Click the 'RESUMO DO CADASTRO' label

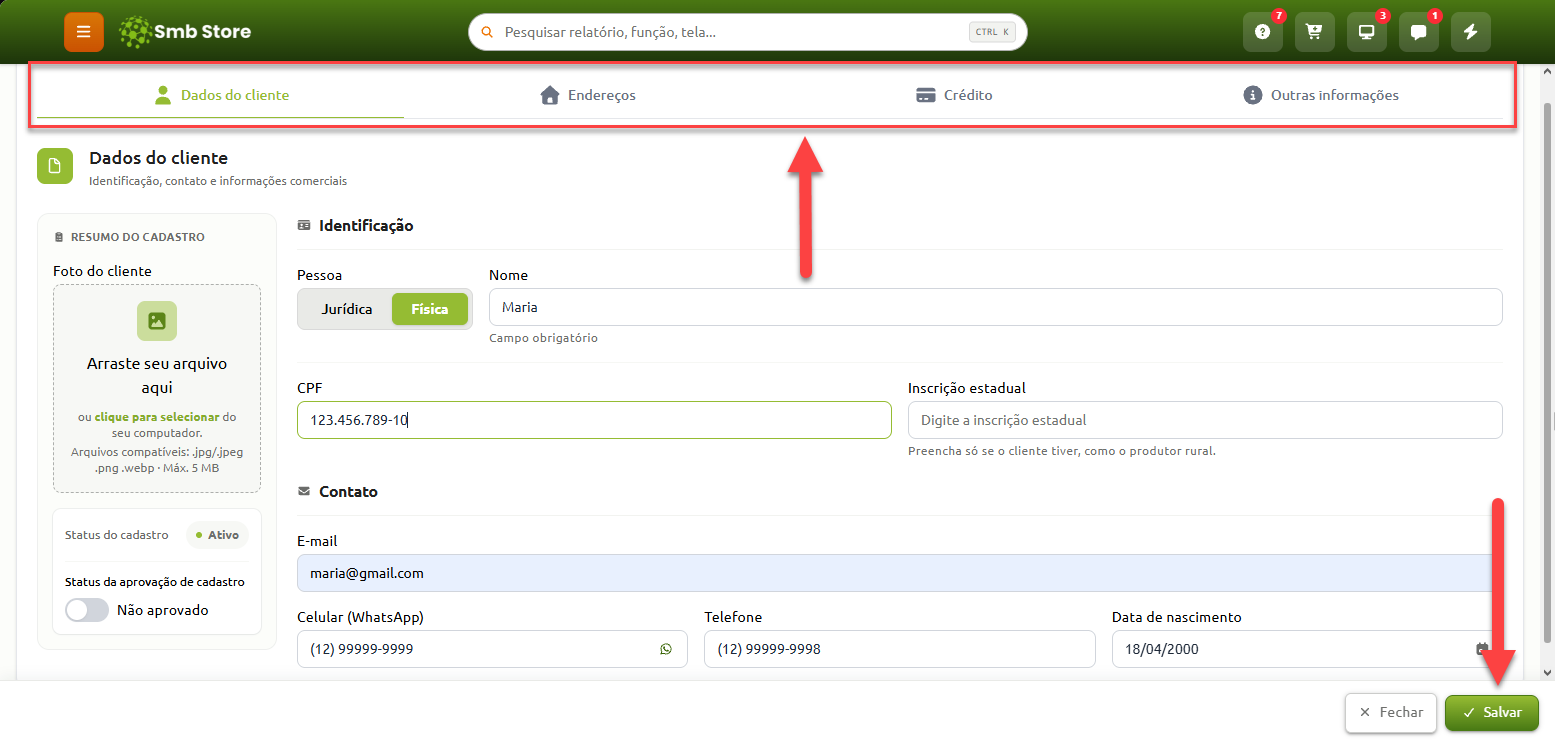coord(138,238)
